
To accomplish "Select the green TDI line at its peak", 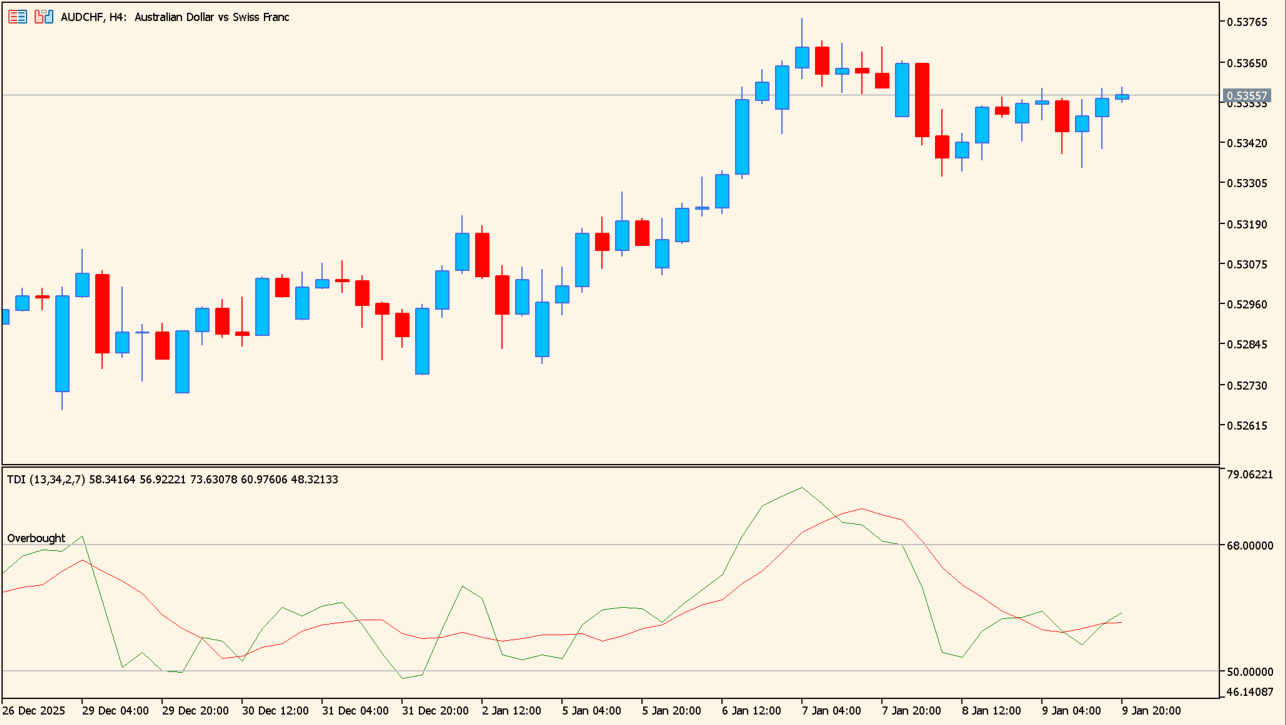I will [x=801, y=489].
